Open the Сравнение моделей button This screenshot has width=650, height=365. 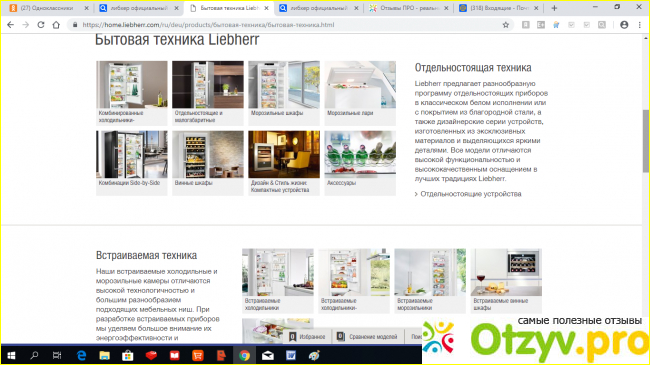coord(368,336)
